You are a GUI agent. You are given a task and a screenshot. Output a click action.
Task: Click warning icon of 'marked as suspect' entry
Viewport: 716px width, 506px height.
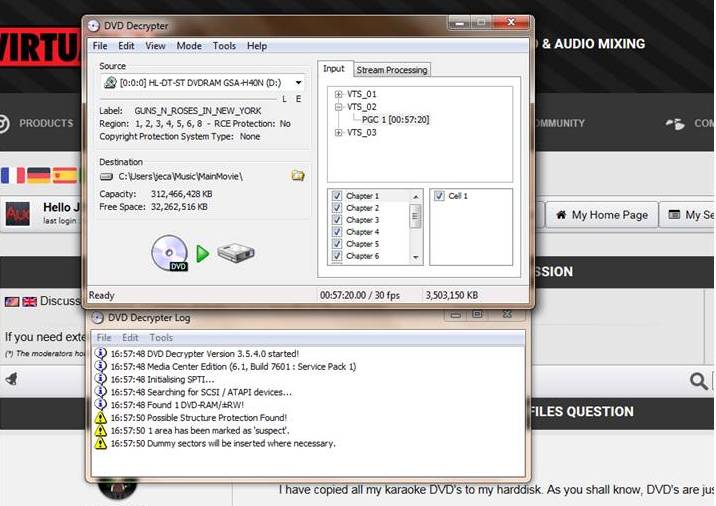tap(100, 430)
